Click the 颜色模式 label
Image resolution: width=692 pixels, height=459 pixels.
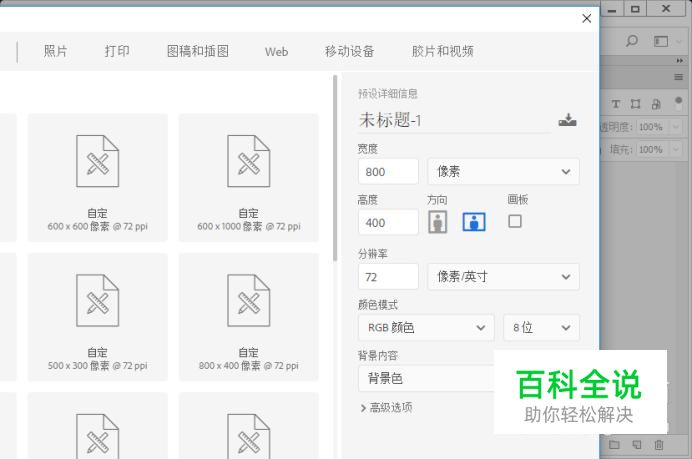[378, 305]
